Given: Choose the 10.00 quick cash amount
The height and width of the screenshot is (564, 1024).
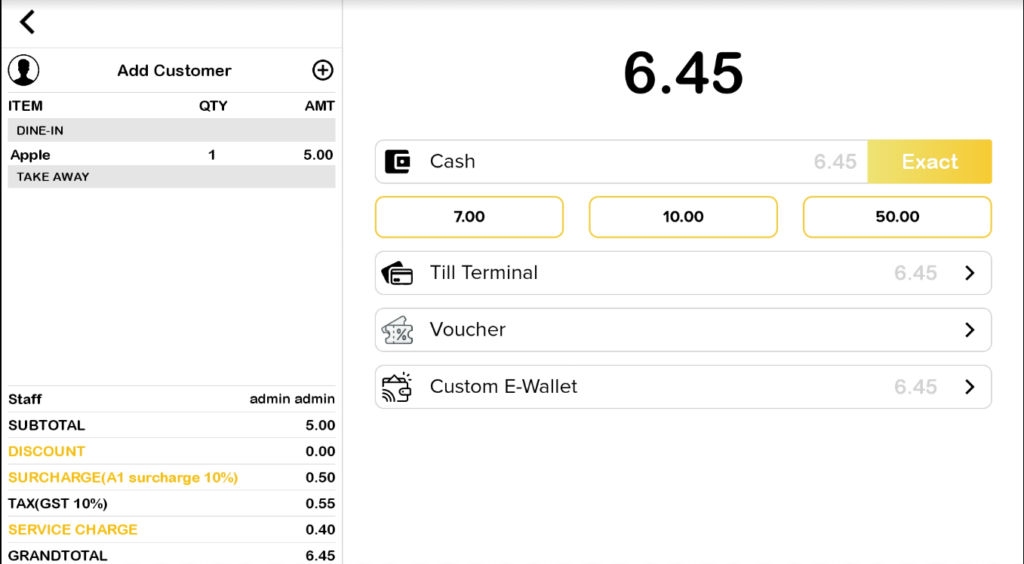Looking at the screenshot, I should coord(683,217).
